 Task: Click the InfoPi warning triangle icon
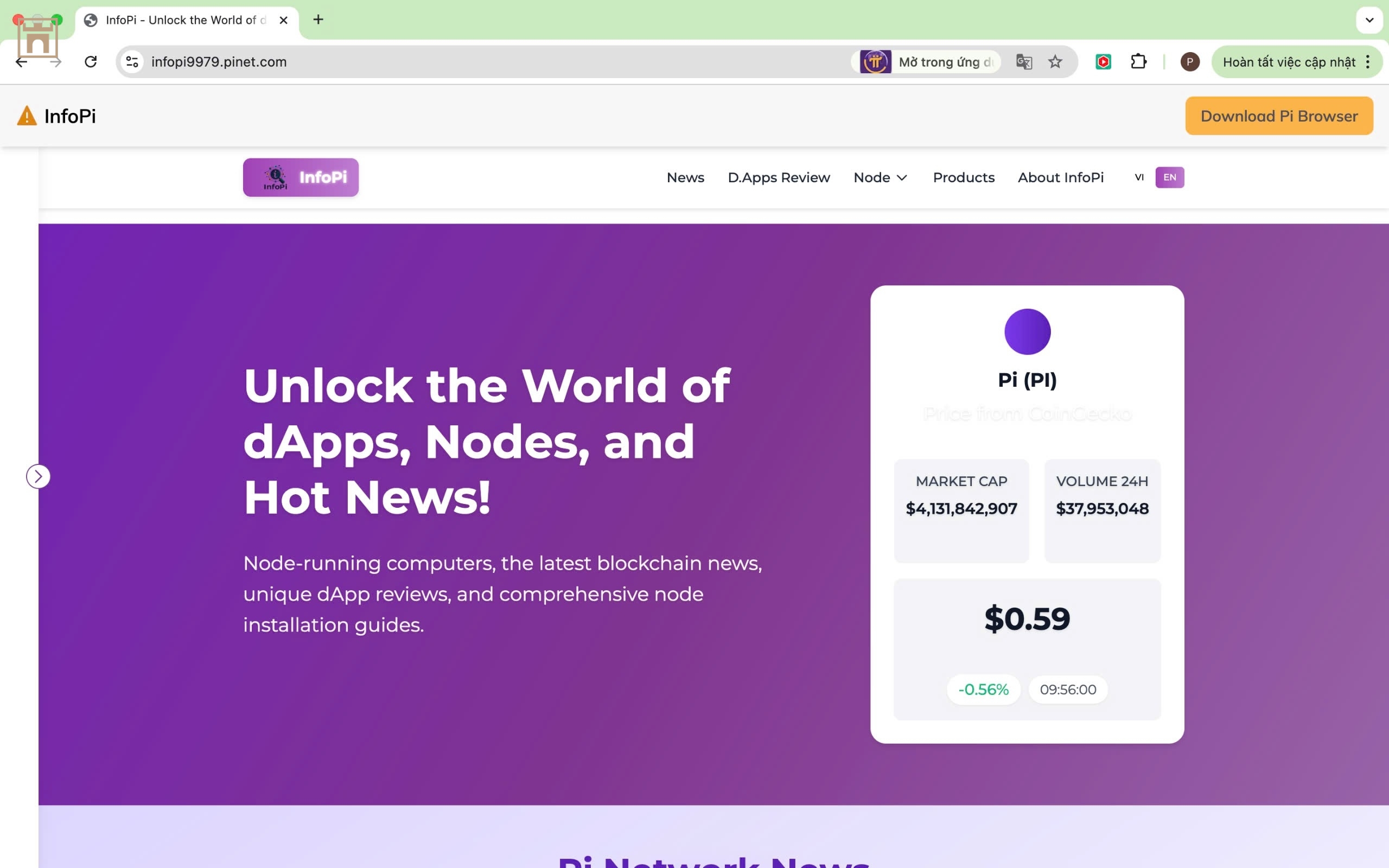pos(27,116)
